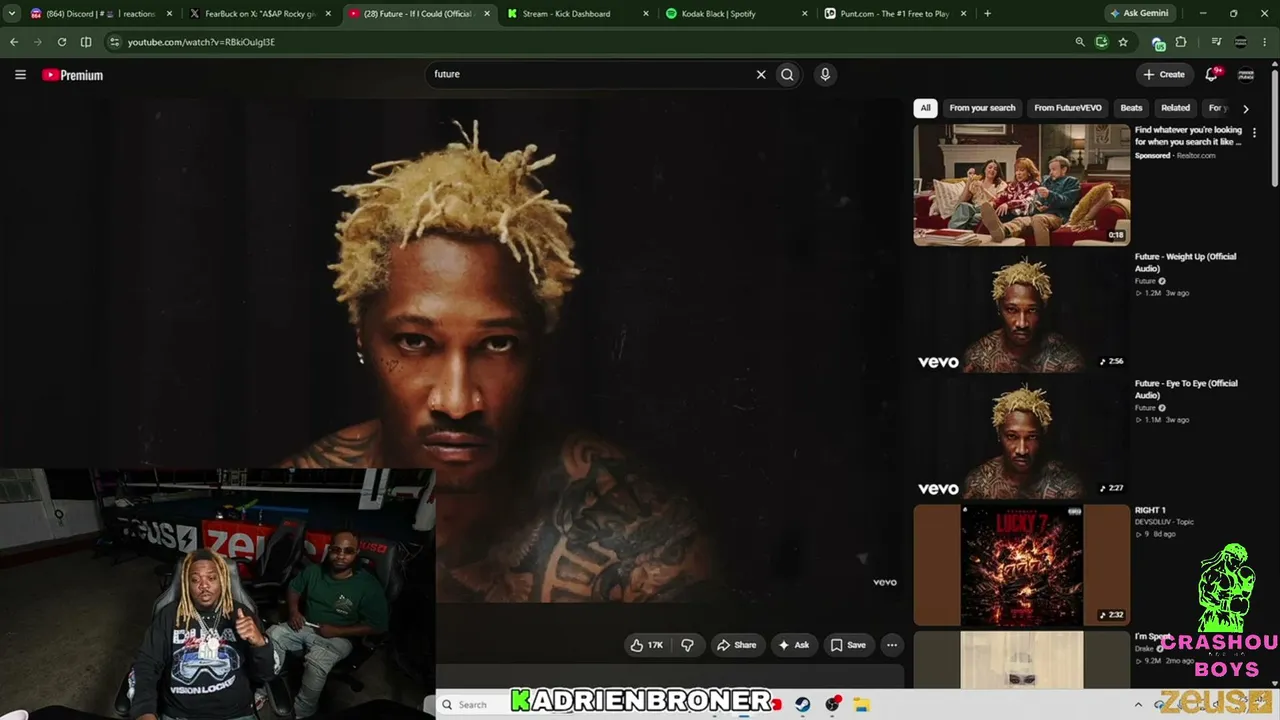Viewport: 1280px width, 720px height.
Task: Focus the YouTube search box containing 'future'
Action: coord(590,74)
